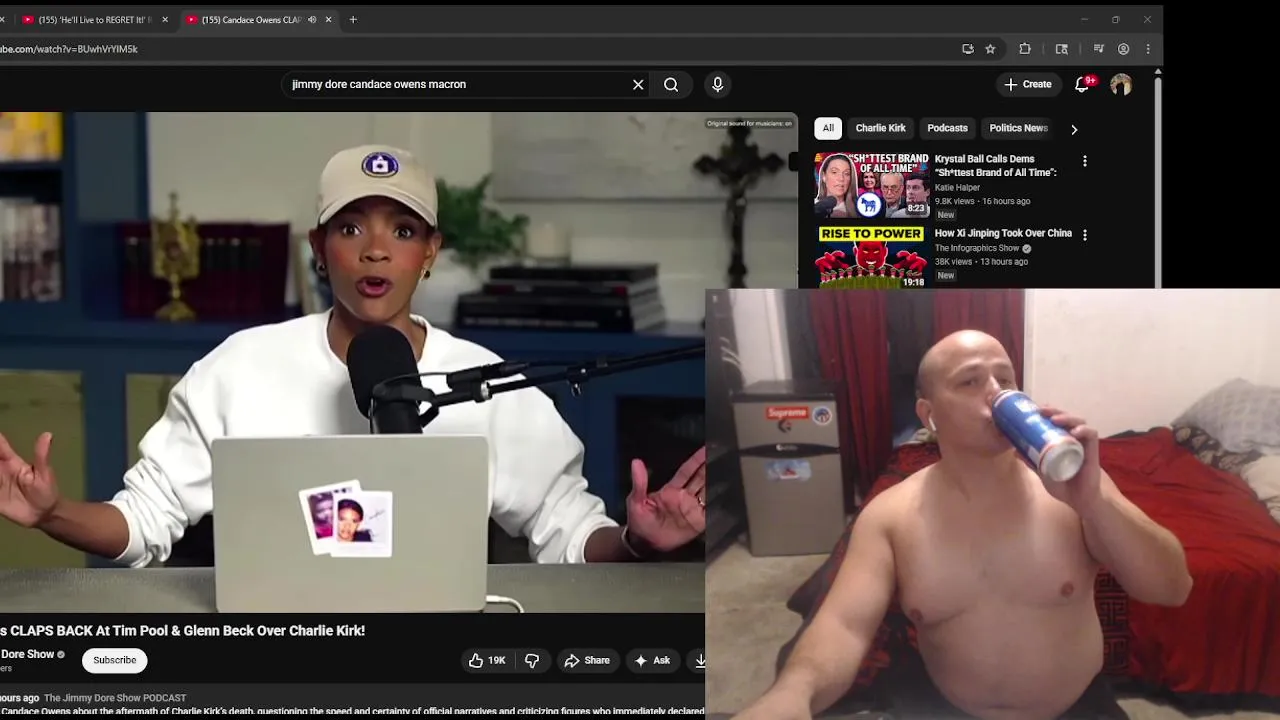Open the Create upload button
The height and width of the screenshot is (720, 1280).
tap(1028, 85)
